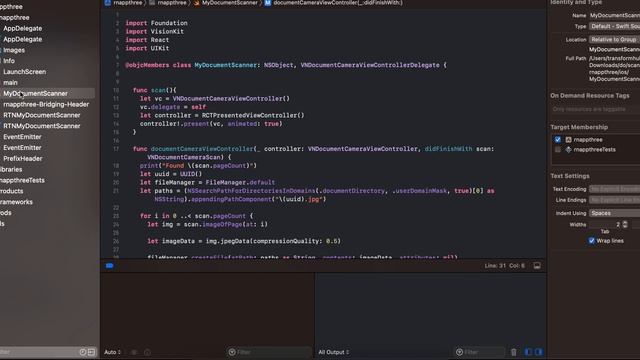Click the 'import React' code line

pyautogui.click(x=147, y=40)
